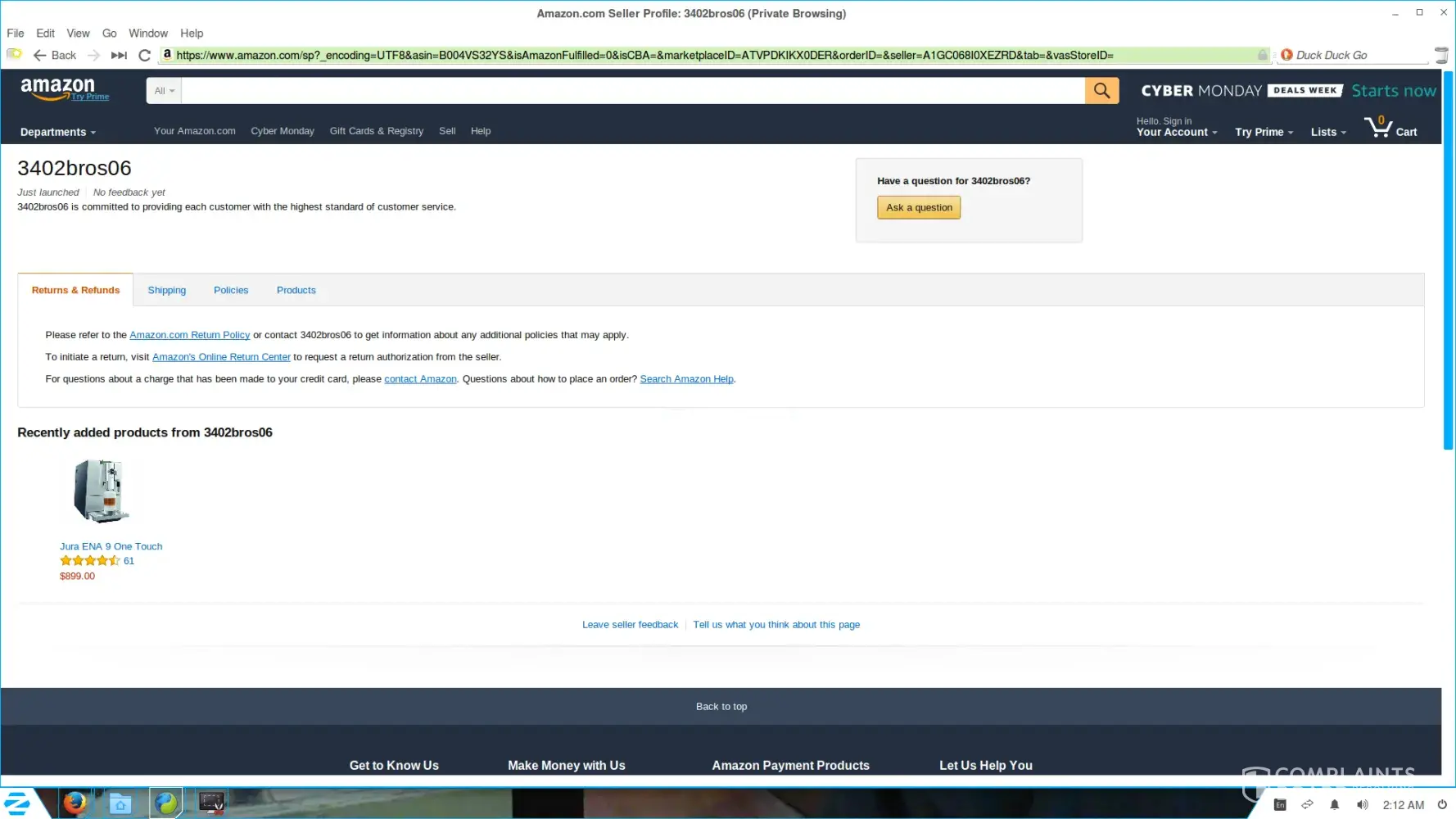The width and height of the screenshot is (1456, 819).
Task: Open the notifications bell icon
Action: [1335, 805]
